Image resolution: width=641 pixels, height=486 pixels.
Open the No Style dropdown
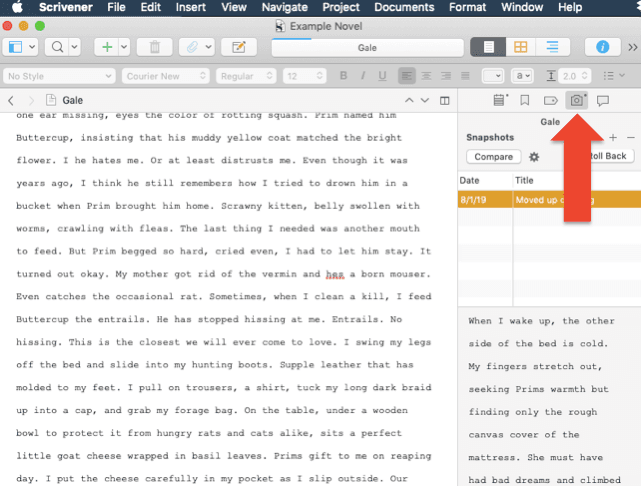(60, 76)
